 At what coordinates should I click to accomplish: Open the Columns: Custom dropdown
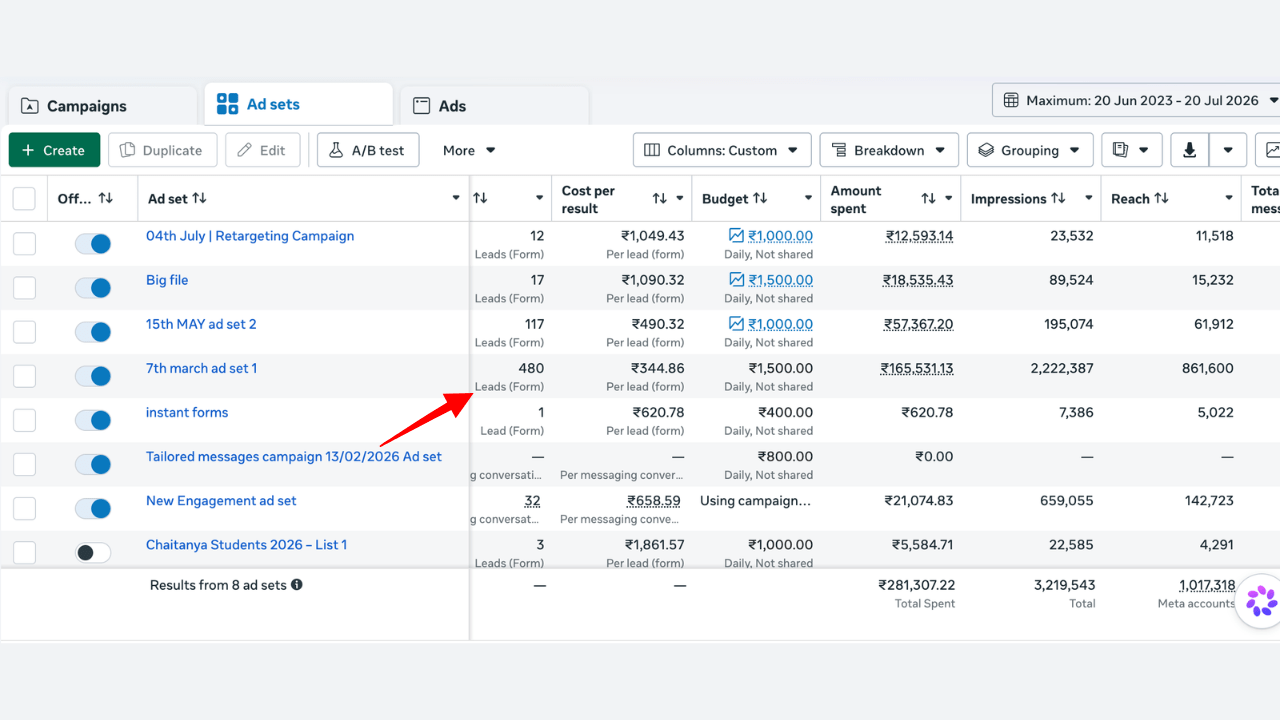coord(722,150)
